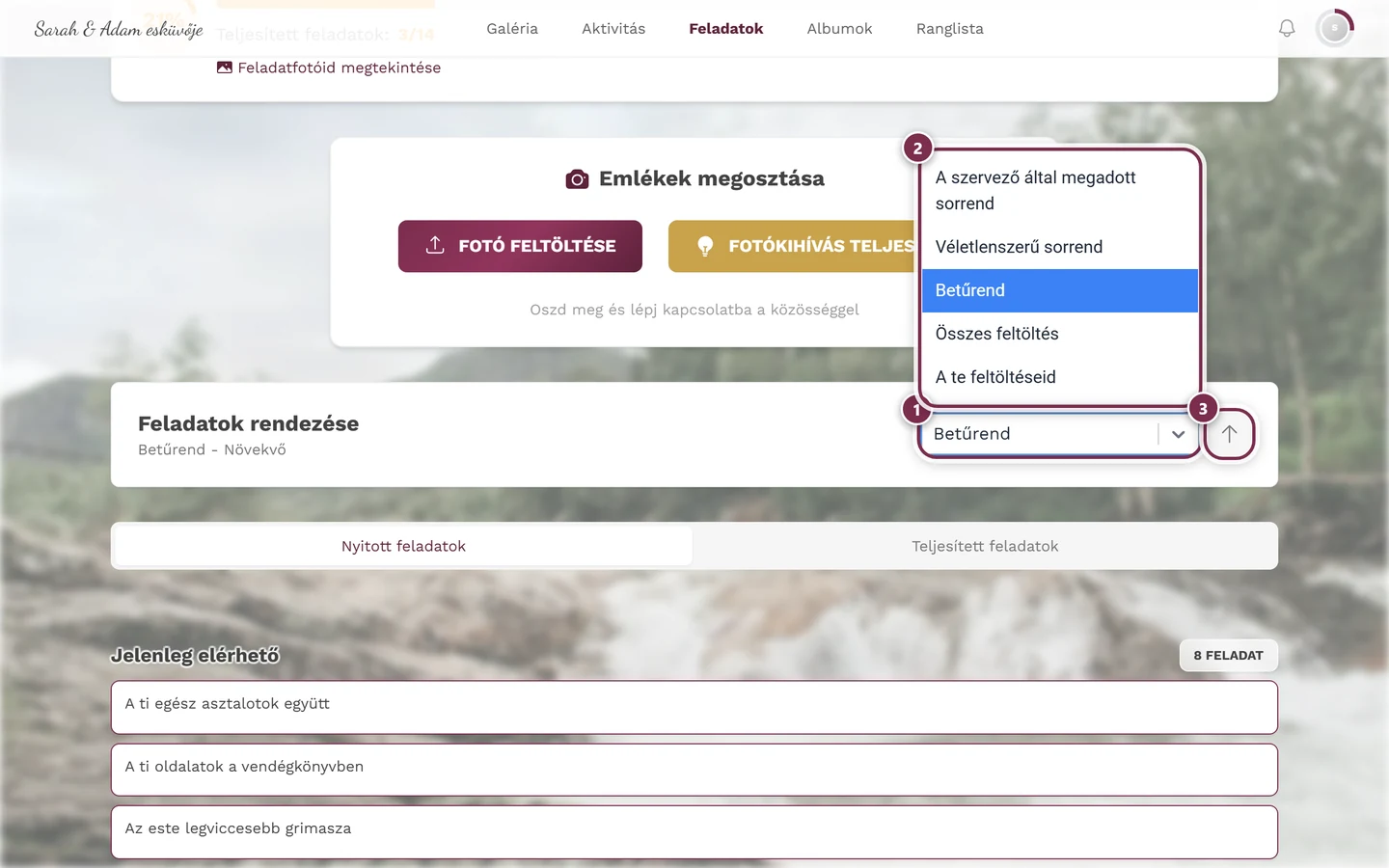This screenshot has width=1389, height=868.
Task: Click the Betűrend sort combo box
Action: coord(1058,434)
